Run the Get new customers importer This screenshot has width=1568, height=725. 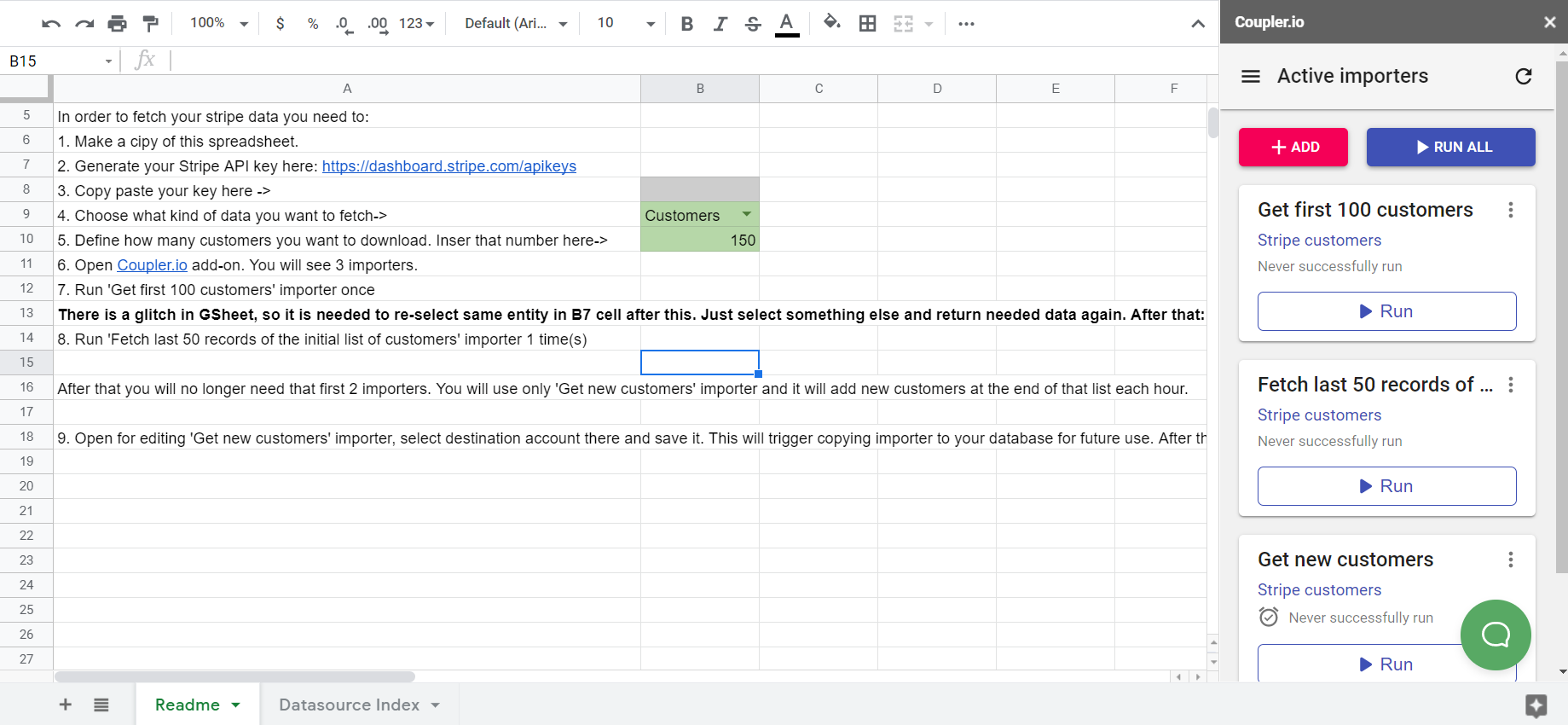pyautogui.click(x=1387, y=664)
